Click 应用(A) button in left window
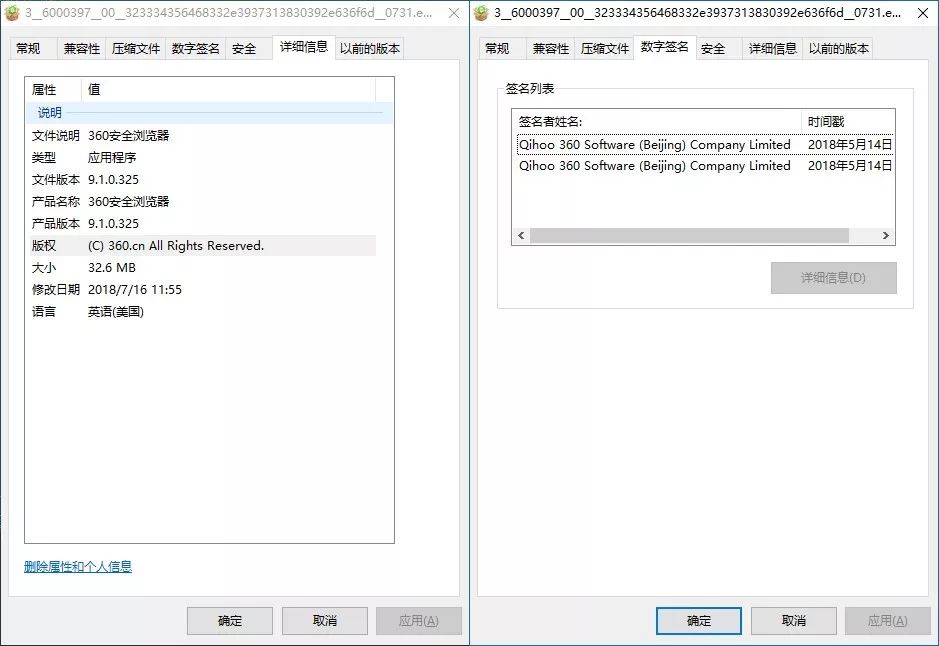This screenshot has height=646, width=939. click(x=419, y=621)
